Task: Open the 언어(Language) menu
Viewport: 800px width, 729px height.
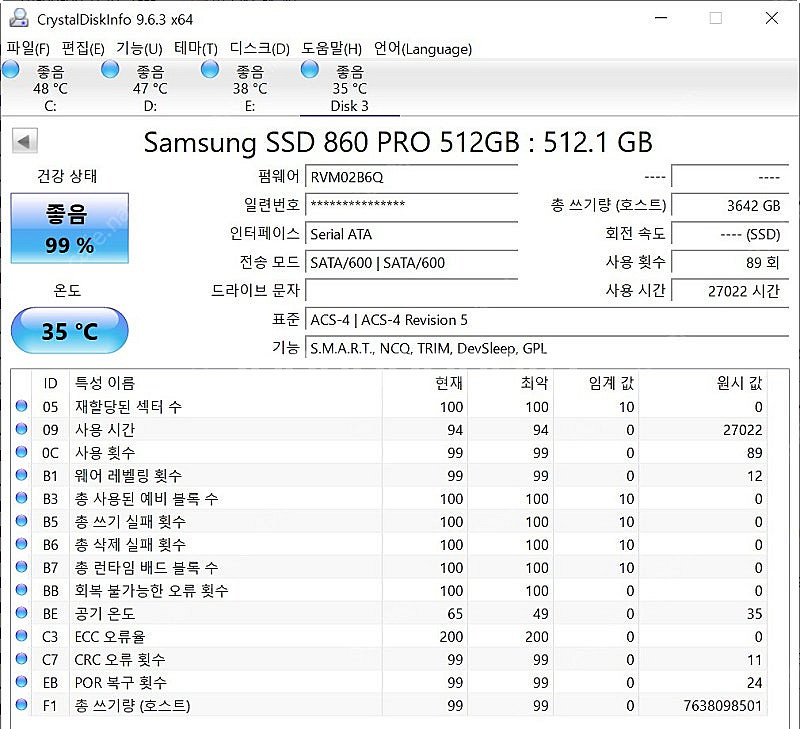Action: pos(422,49)
